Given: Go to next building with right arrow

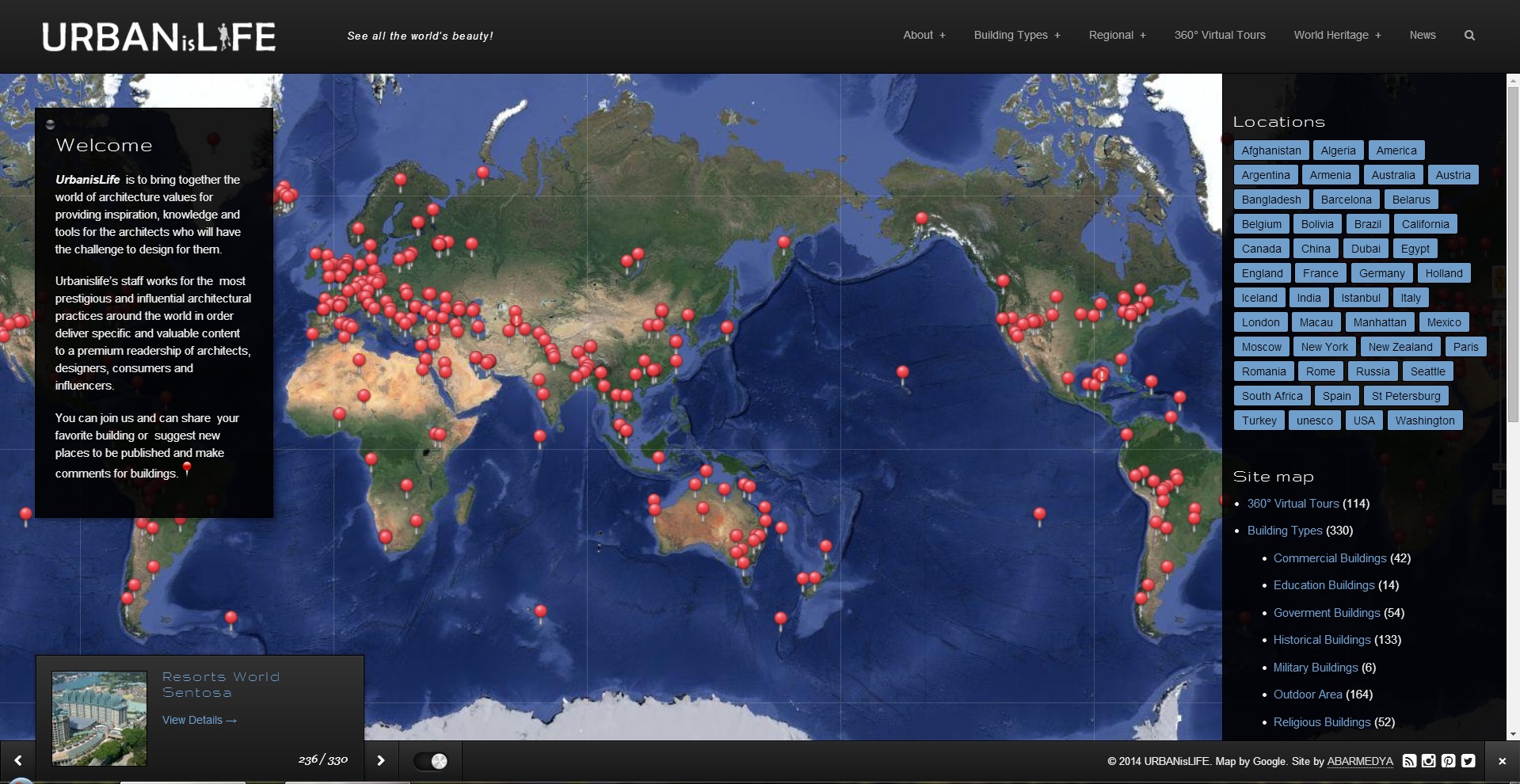Looking at the screenshot, I should [x=381, y=760].
